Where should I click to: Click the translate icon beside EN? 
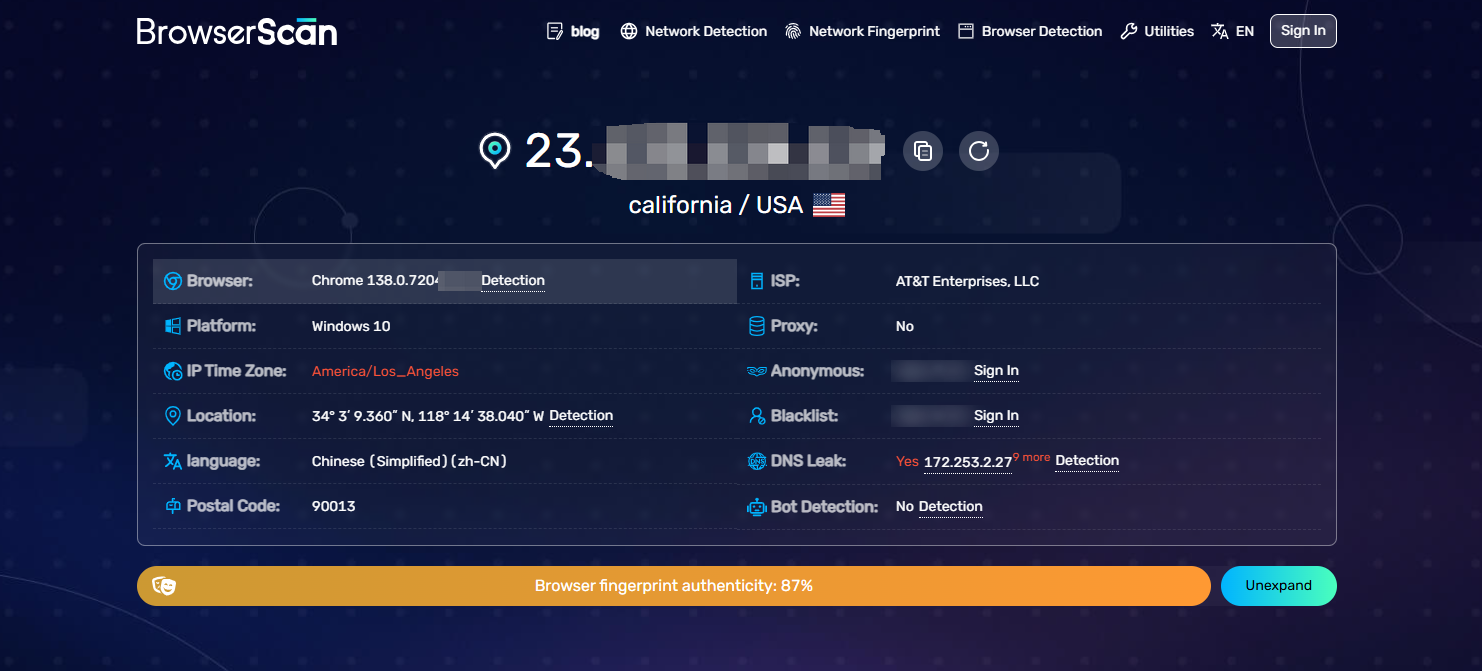[x=1219, y=31]
